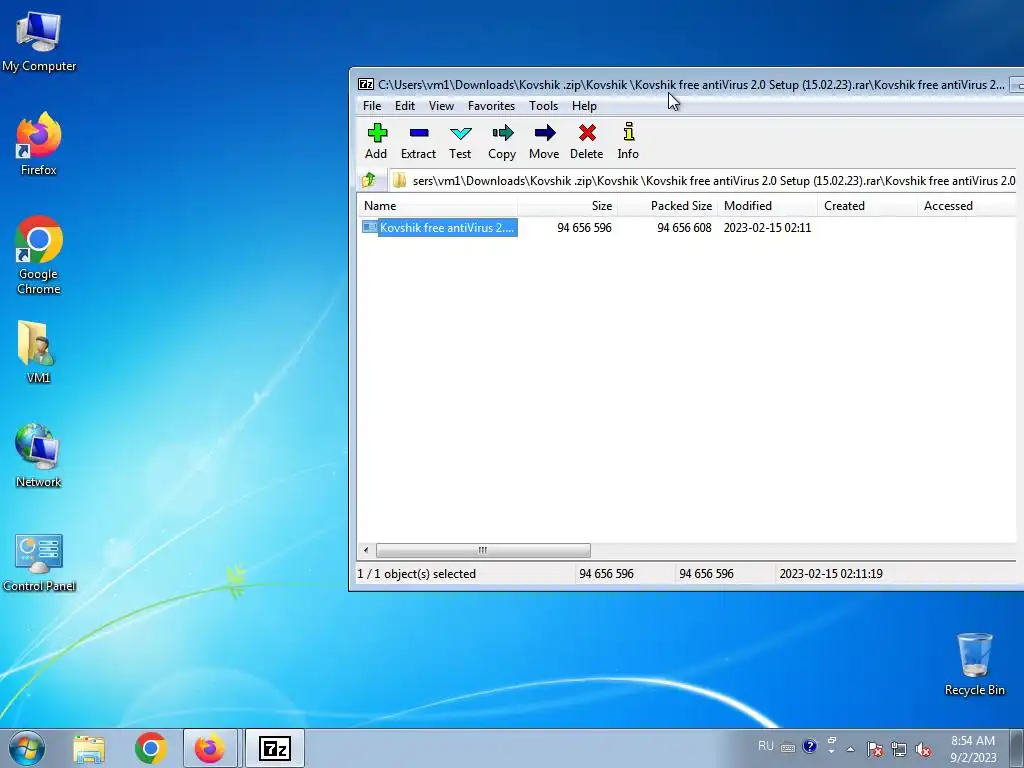Open the Edit menu
Viewport: 1024px width, 768px height.
pyautogui.click(x=405, y=106)
